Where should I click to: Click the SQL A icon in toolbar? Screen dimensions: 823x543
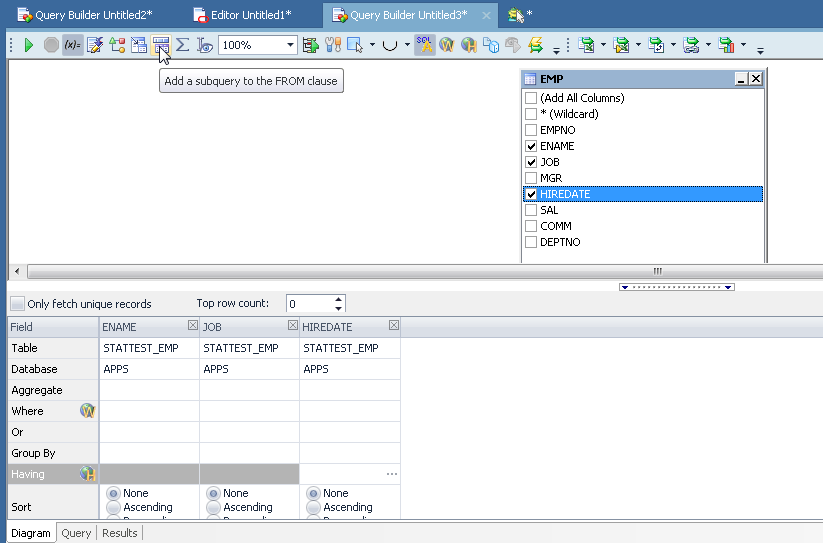point(425,45)
